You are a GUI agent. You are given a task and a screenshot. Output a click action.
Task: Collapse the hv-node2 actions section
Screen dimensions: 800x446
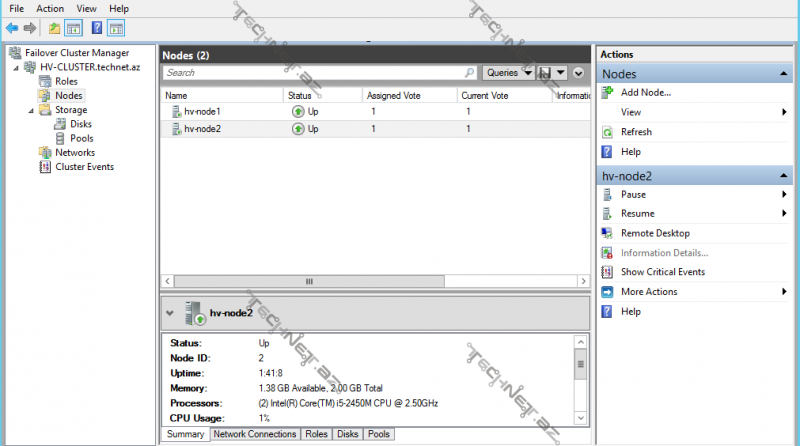(x=784, y=176)
